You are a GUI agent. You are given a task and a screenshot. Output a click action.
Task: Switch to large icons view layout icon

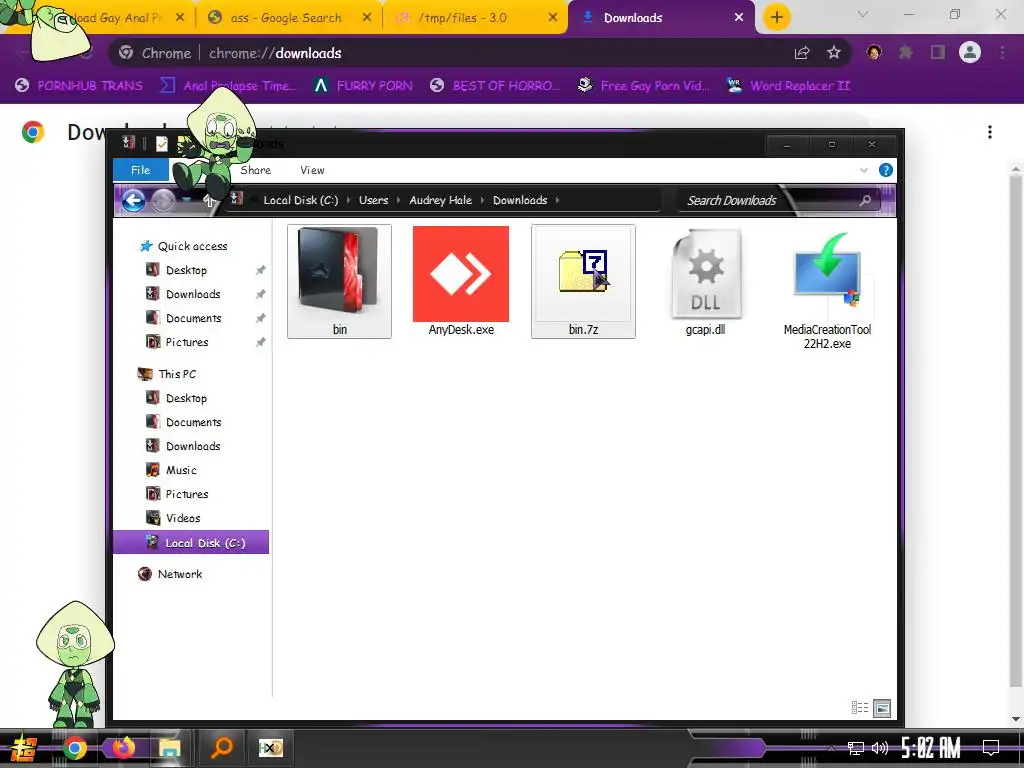(x=882, y=708)
